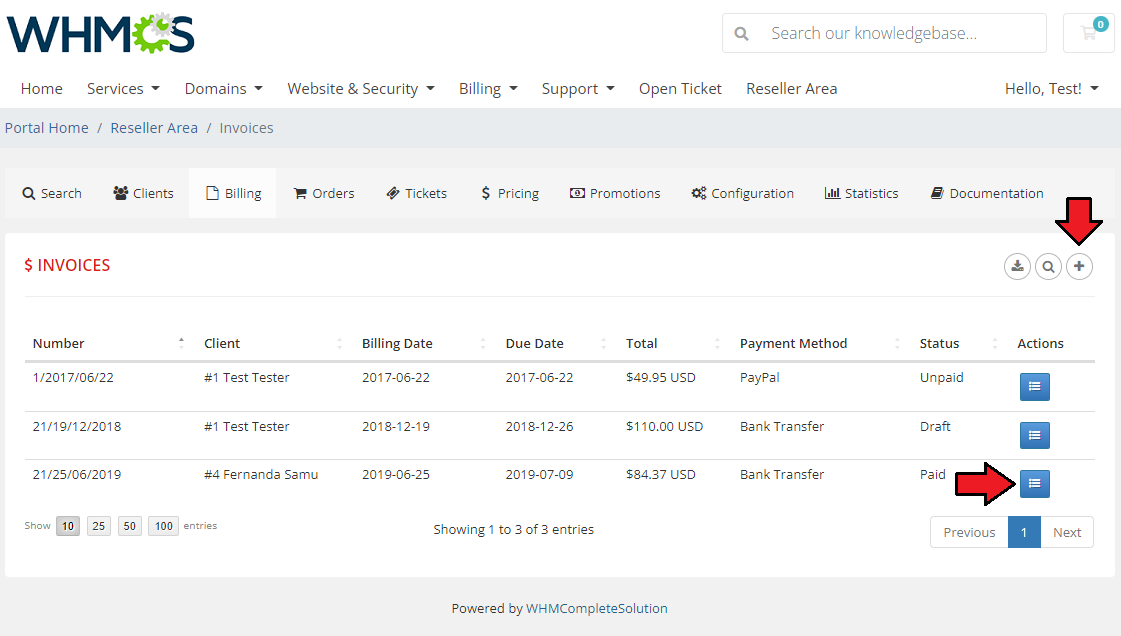Go to the Tickets tab
This screenshot has height=636, width=1121.
416,193
